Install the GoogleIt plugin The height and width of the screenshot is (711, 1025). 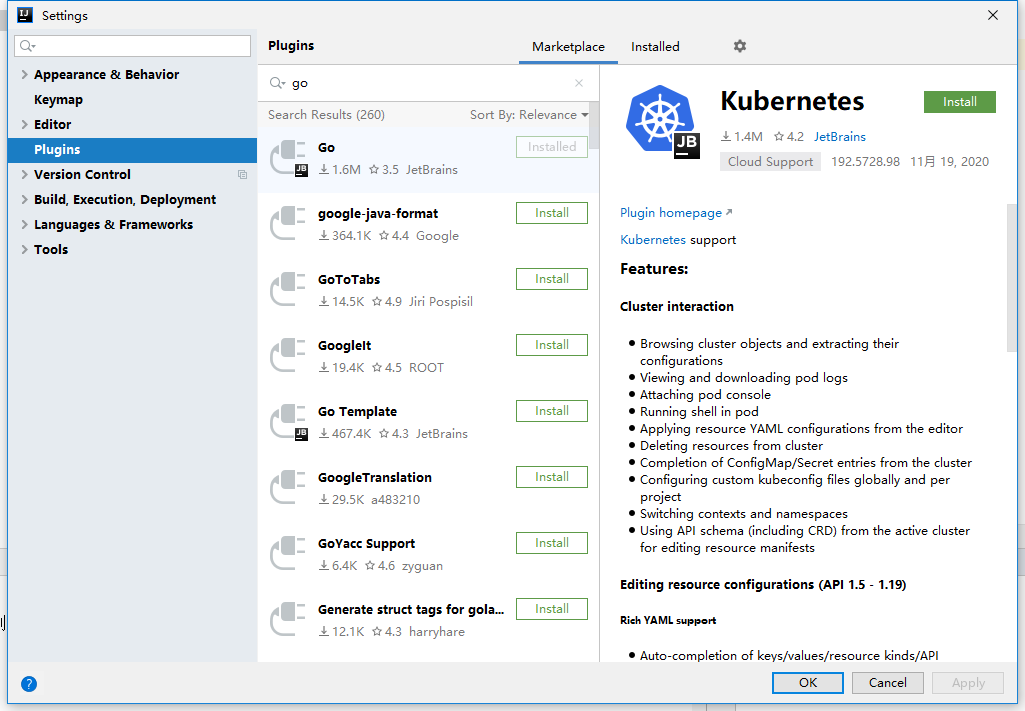point(552,345)
